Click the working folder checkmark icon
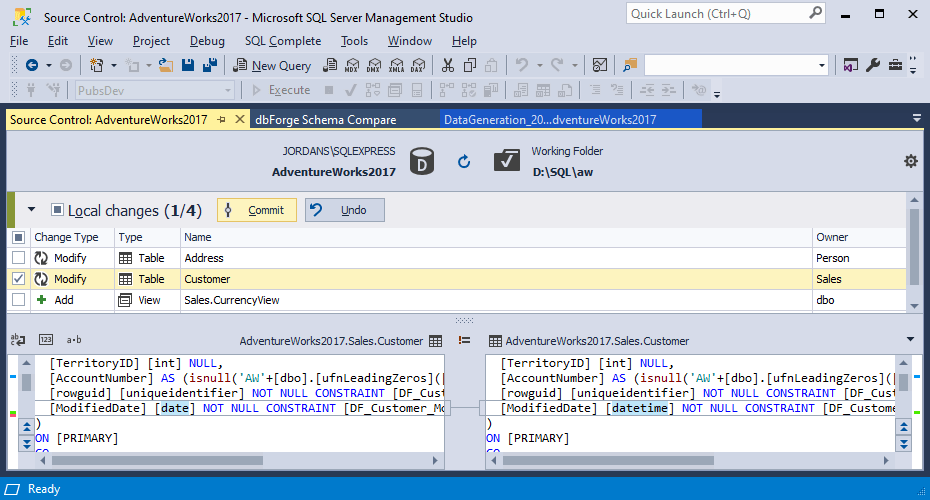 point(507,161)
